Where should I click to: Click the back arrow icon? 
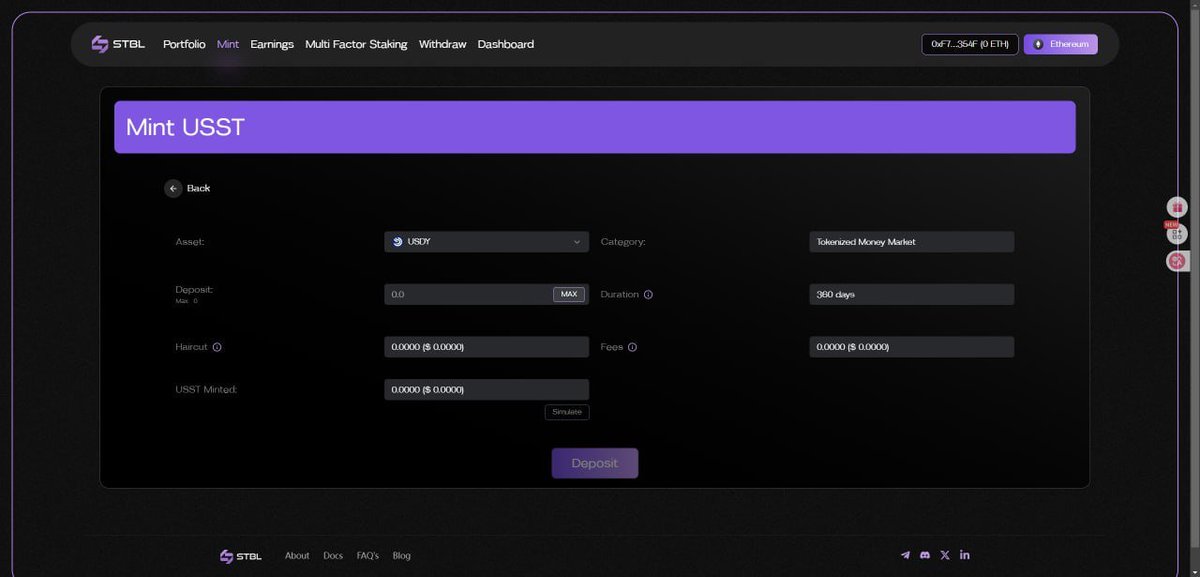pos(173,188)
